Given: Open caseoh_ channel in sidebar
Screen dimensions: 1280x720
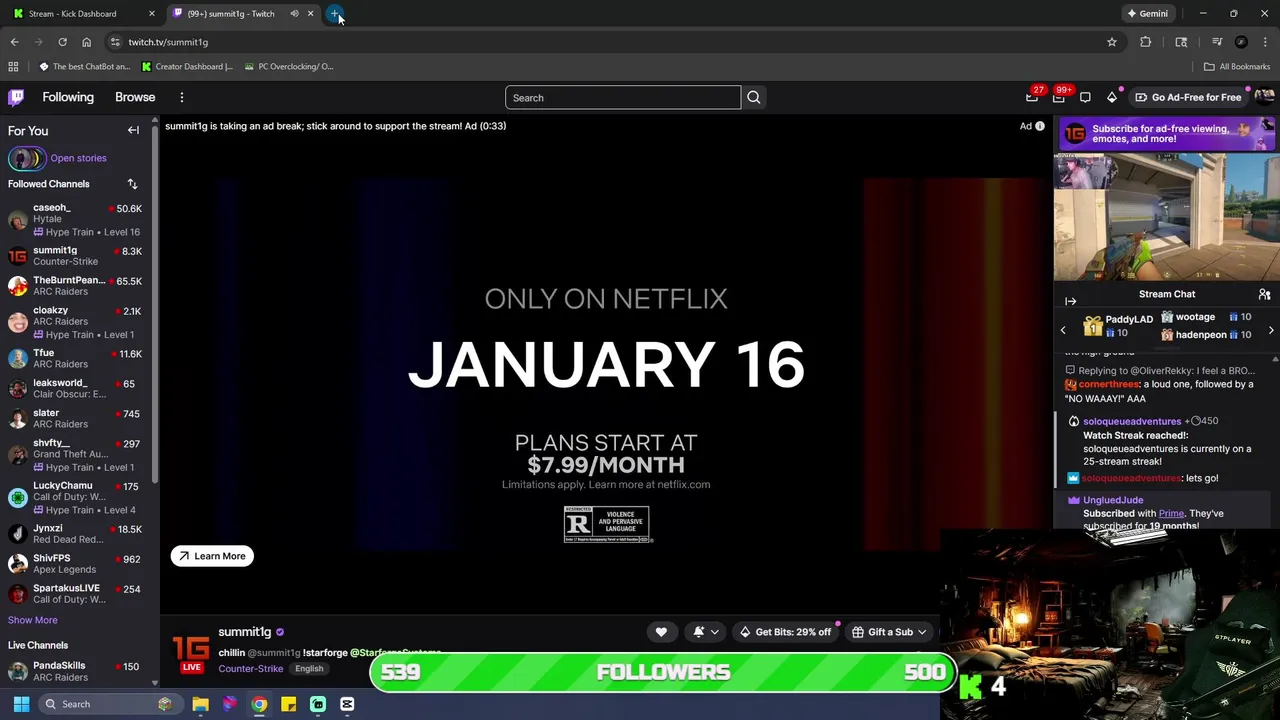Looking at the screenshot, I should pos(78,220).
